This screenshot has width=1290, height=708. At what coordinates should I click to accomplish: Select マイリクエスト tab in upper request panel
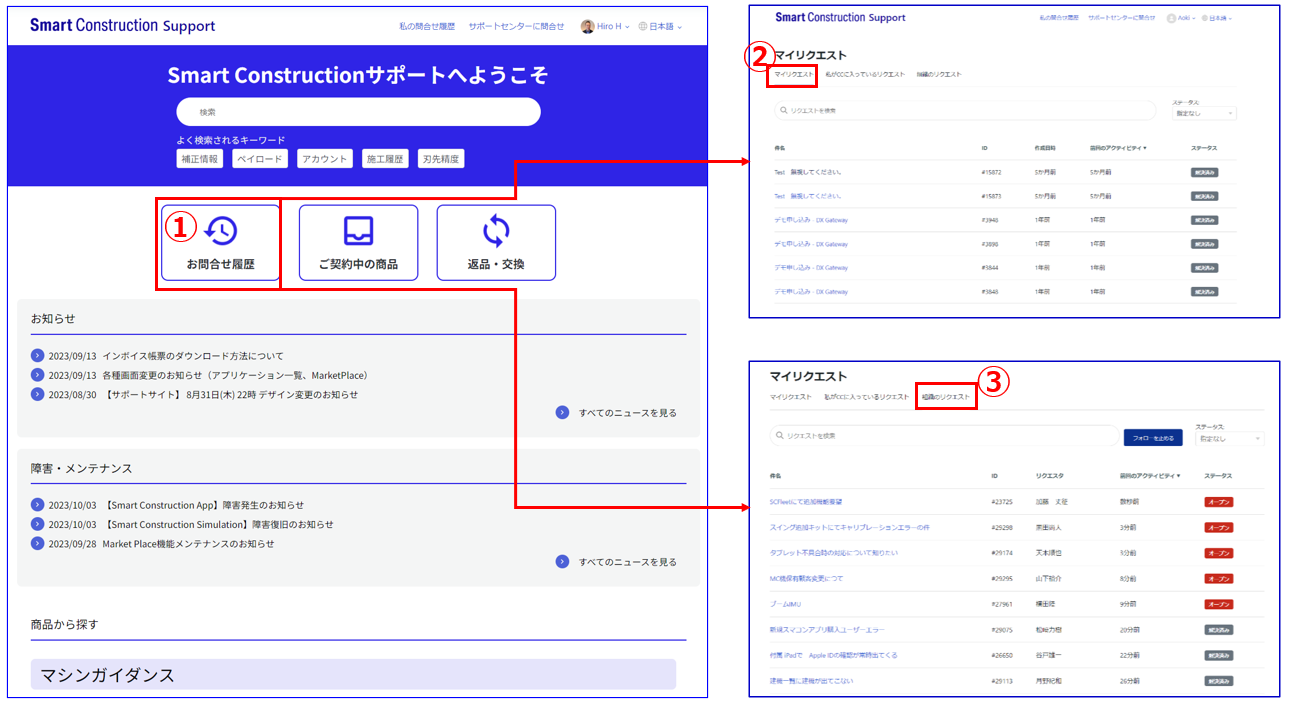pos(794,74)
